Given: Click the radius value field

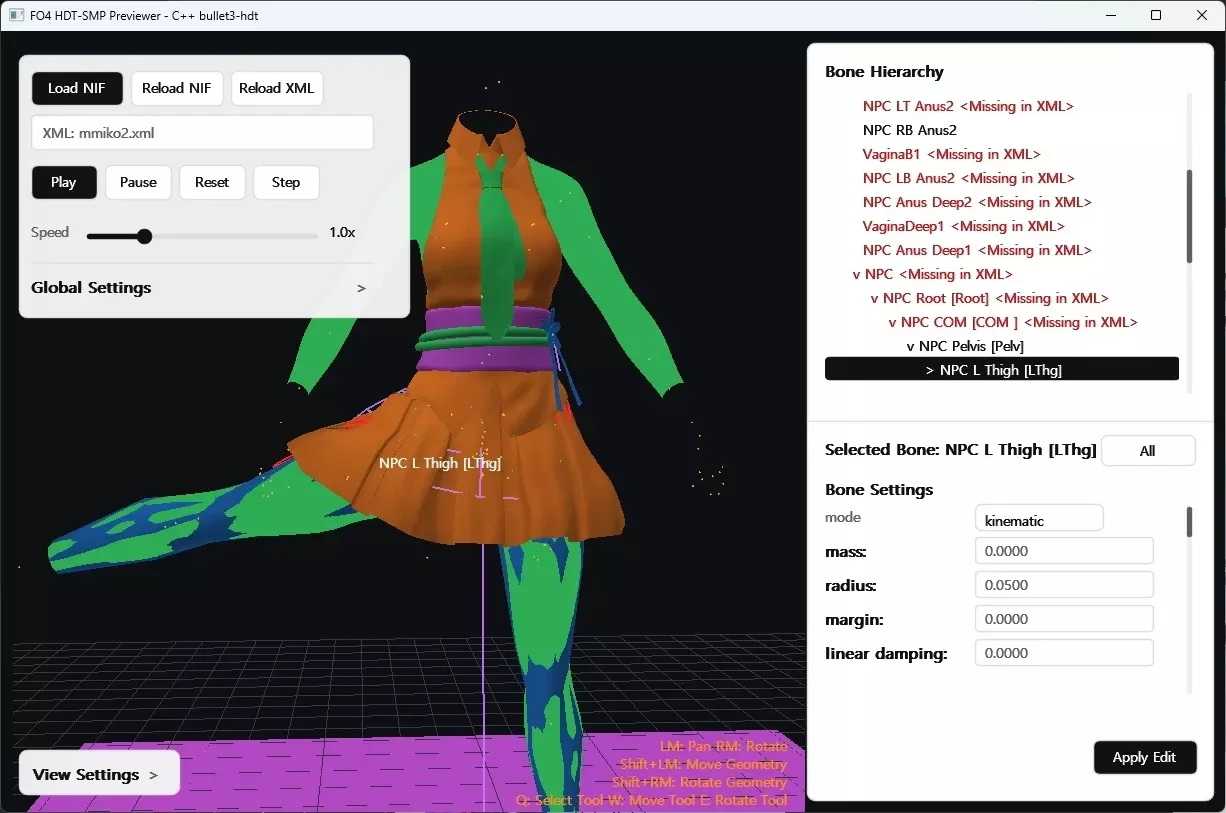Looking at the screenshot, I should click(x=1064, y=585).
